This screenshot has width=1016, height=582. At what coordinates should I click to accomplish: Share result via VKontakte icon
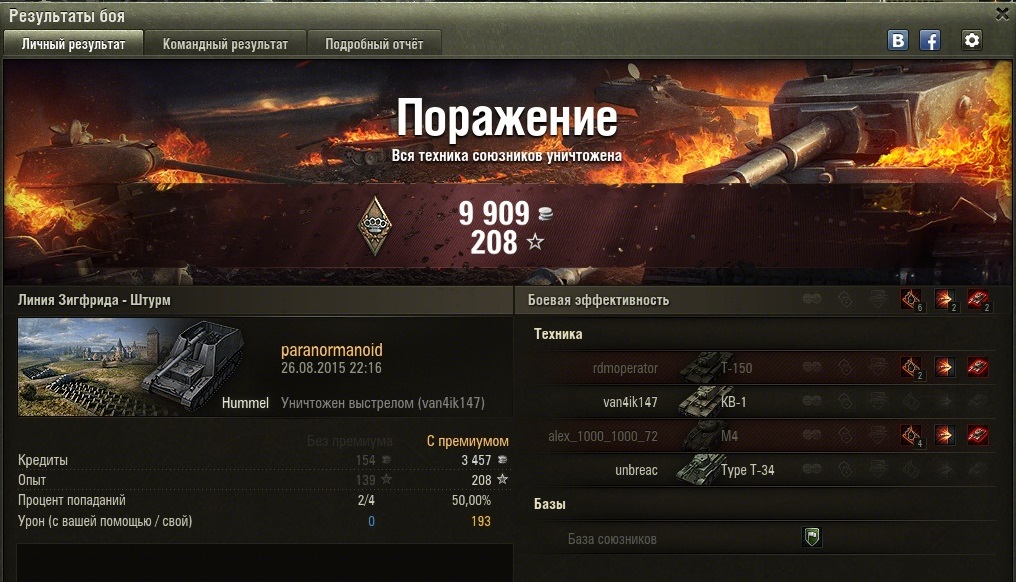coord(898,41)
